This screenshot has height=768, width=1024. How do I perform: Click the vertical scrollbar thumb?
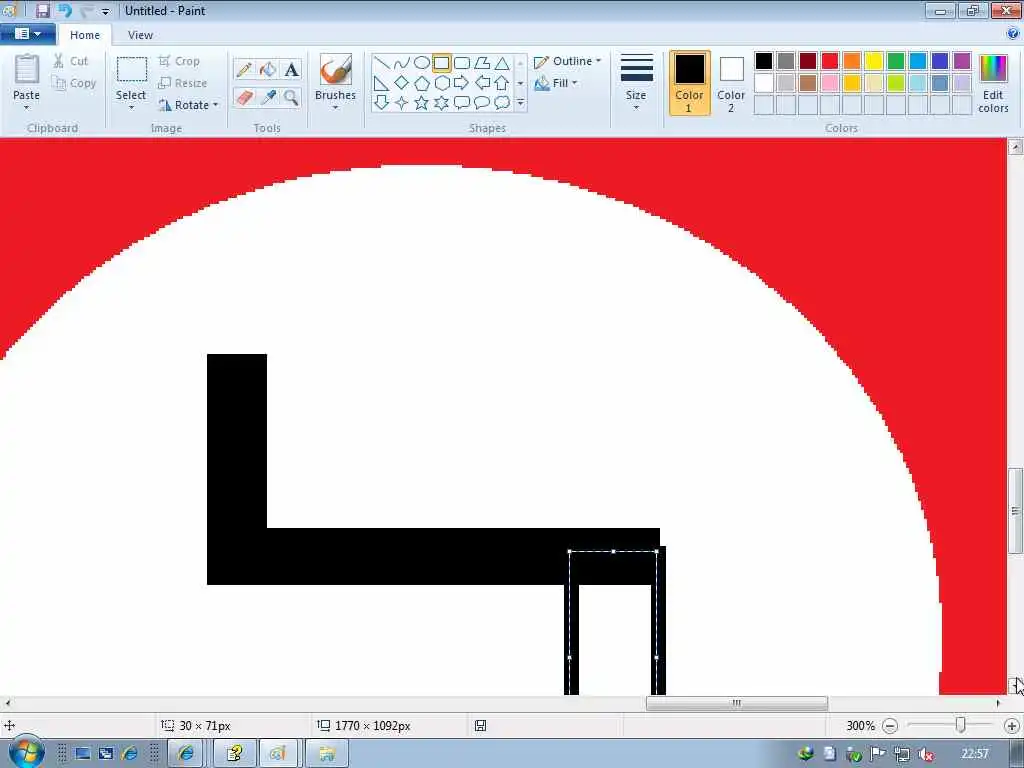tap(1015, 511)
